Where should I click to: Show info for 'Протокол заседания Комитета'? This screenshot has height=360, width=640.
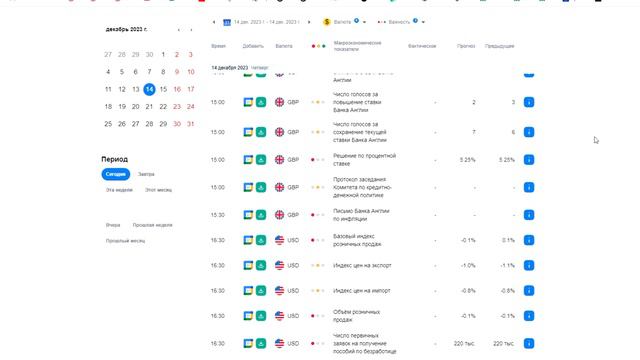(x=529, y=187)
